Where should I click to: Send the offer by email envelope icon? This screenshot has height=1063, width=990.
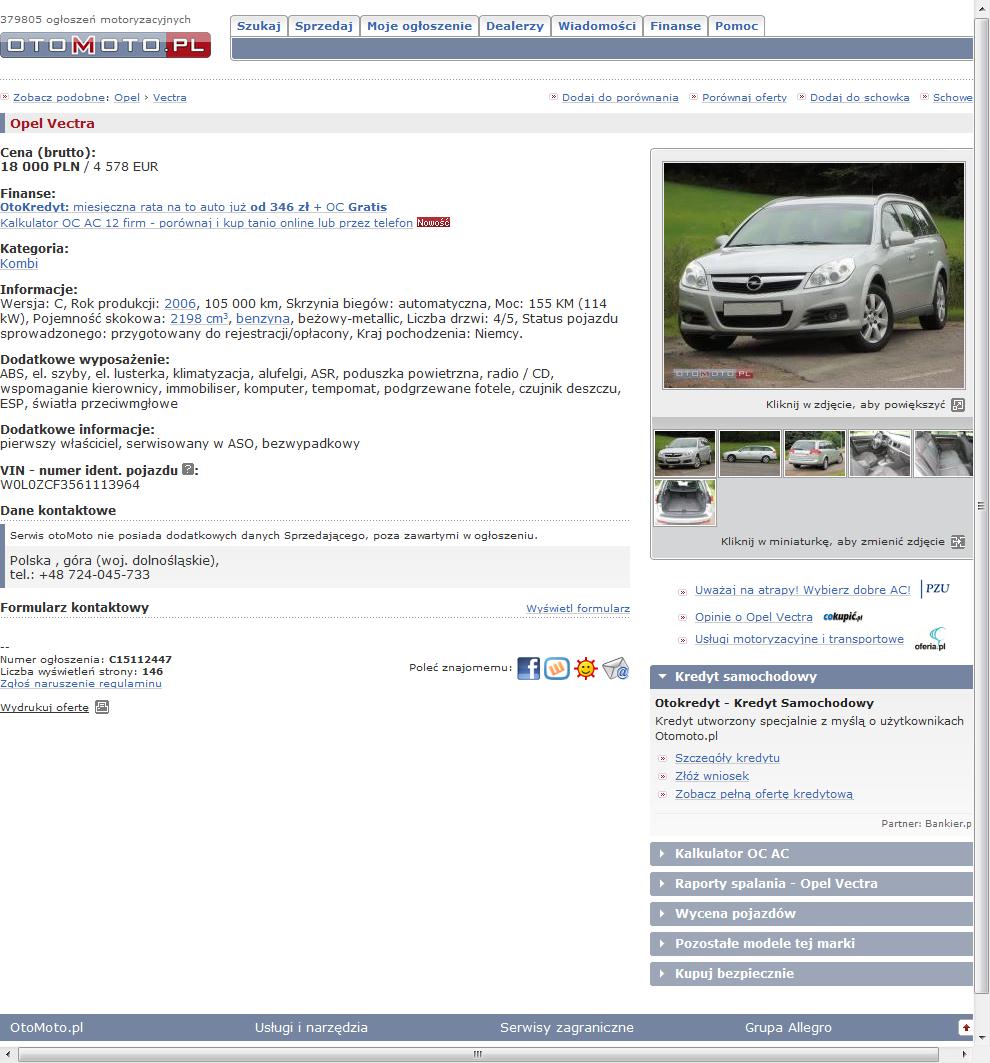point(616,668)
